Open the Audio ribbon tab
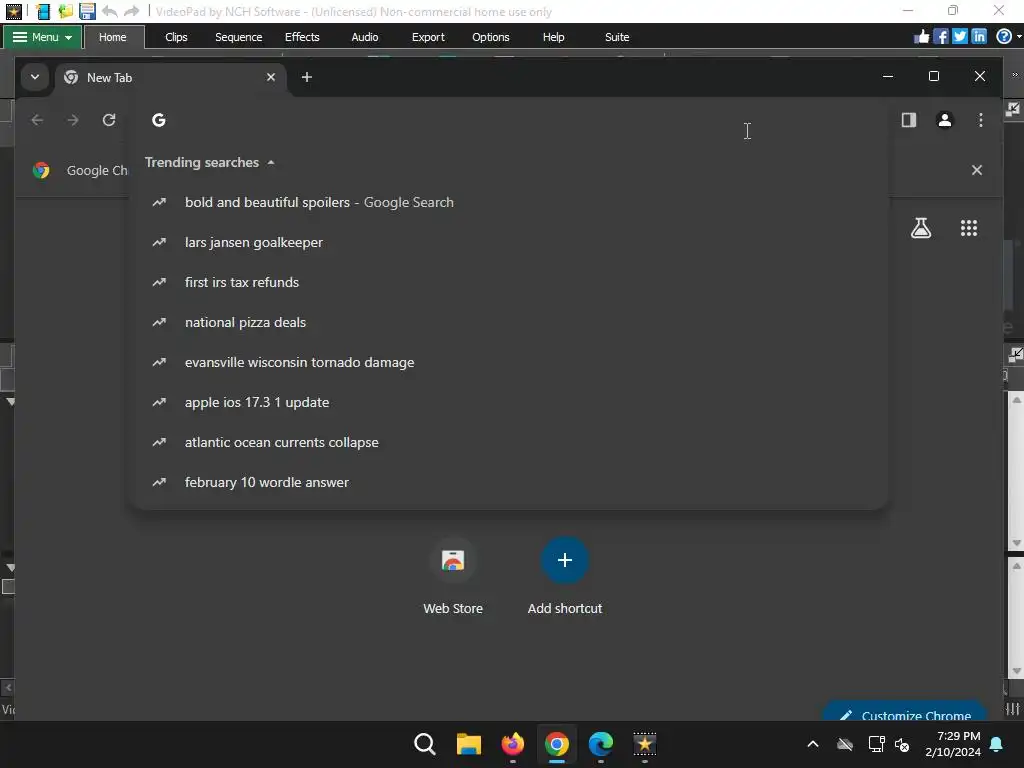Image resolution: width=1024 pixels, height=768 pixels. click(364, 37)
